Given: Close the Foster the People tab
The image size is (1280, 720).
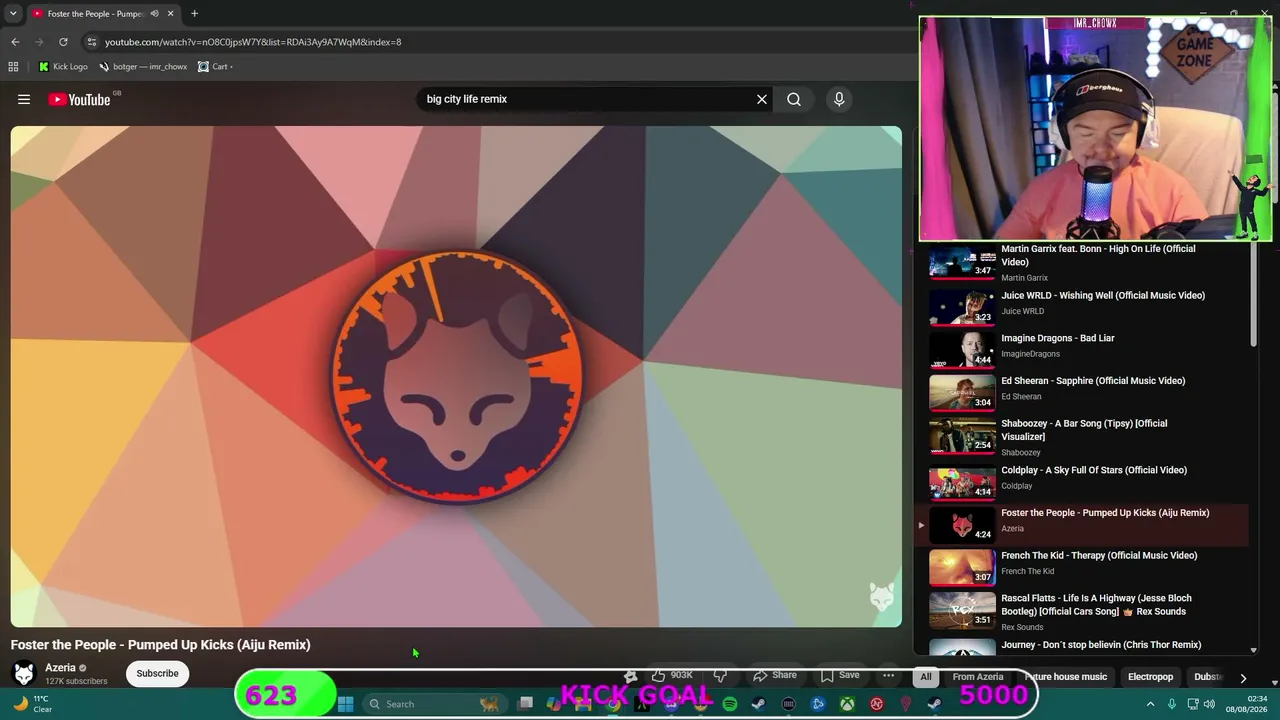Looking at the screenshot, I should coord(170,14).
